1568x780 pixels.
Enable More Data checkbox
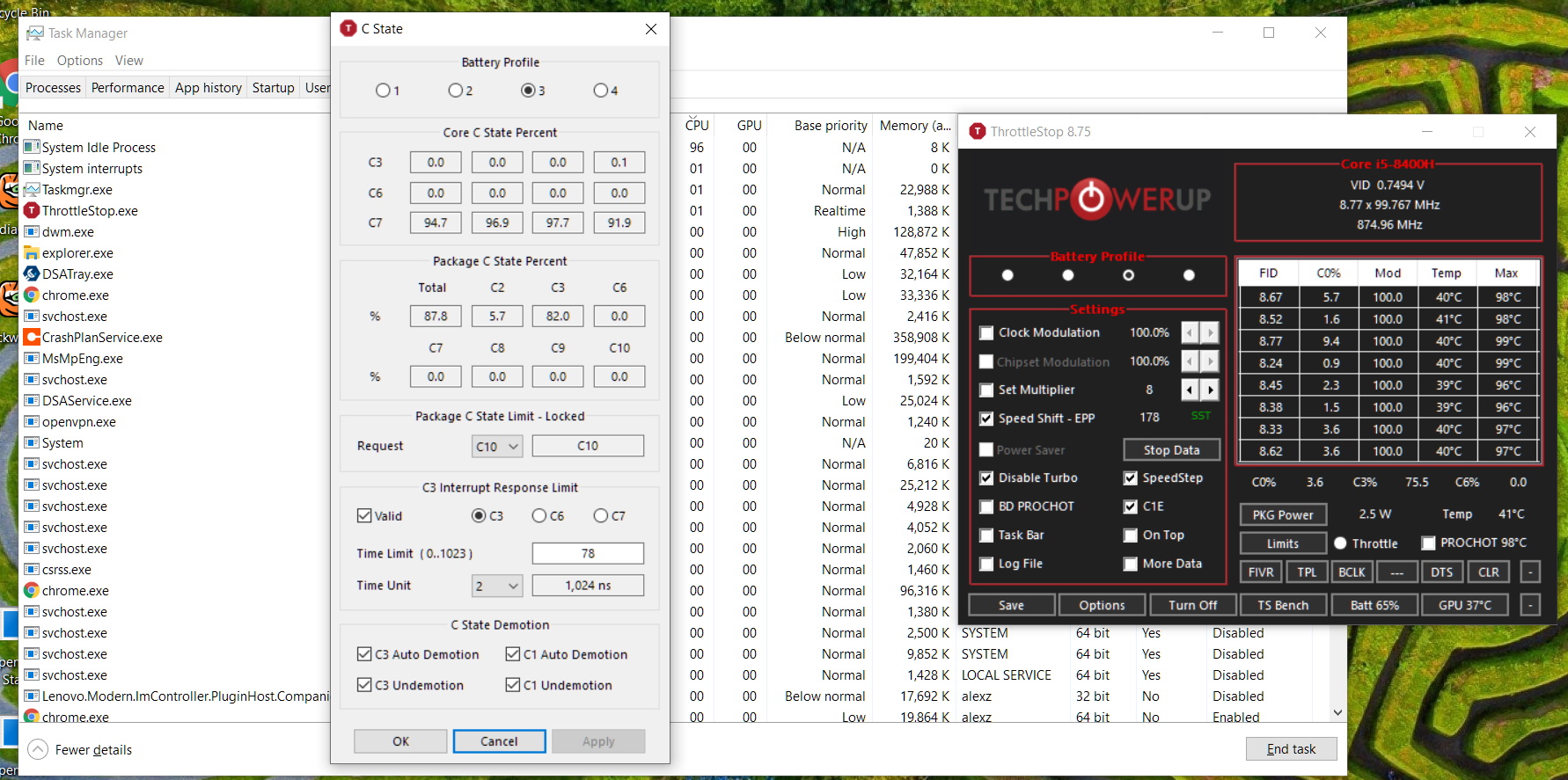[x=1131, y=564]
